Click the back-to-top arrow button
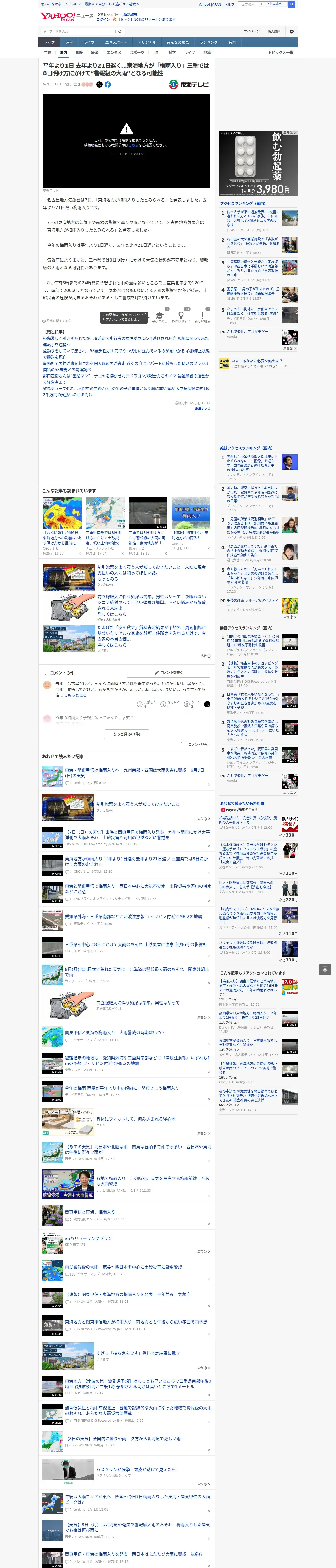The width and height of the screenshot is (336, 1568). click(x=325, y=970)
